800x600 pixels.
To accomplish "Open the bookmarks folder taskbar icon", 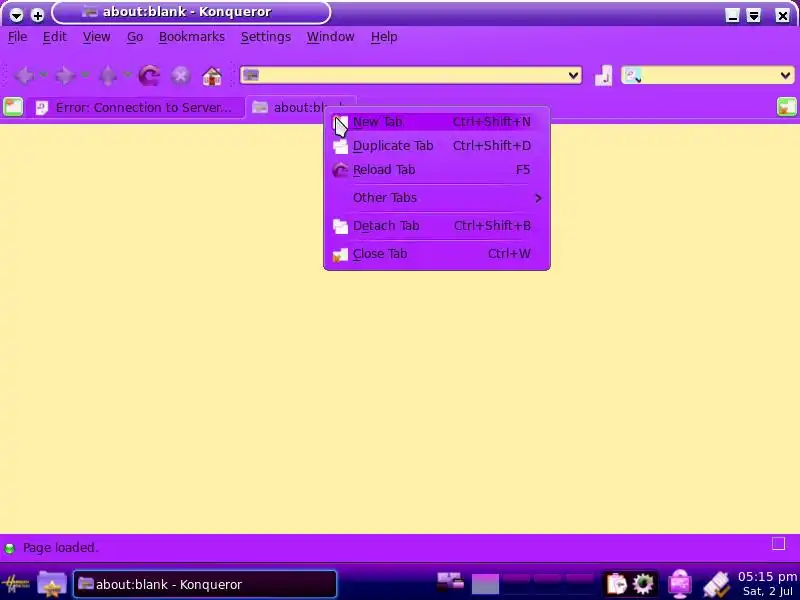I will tap(52, 584).
